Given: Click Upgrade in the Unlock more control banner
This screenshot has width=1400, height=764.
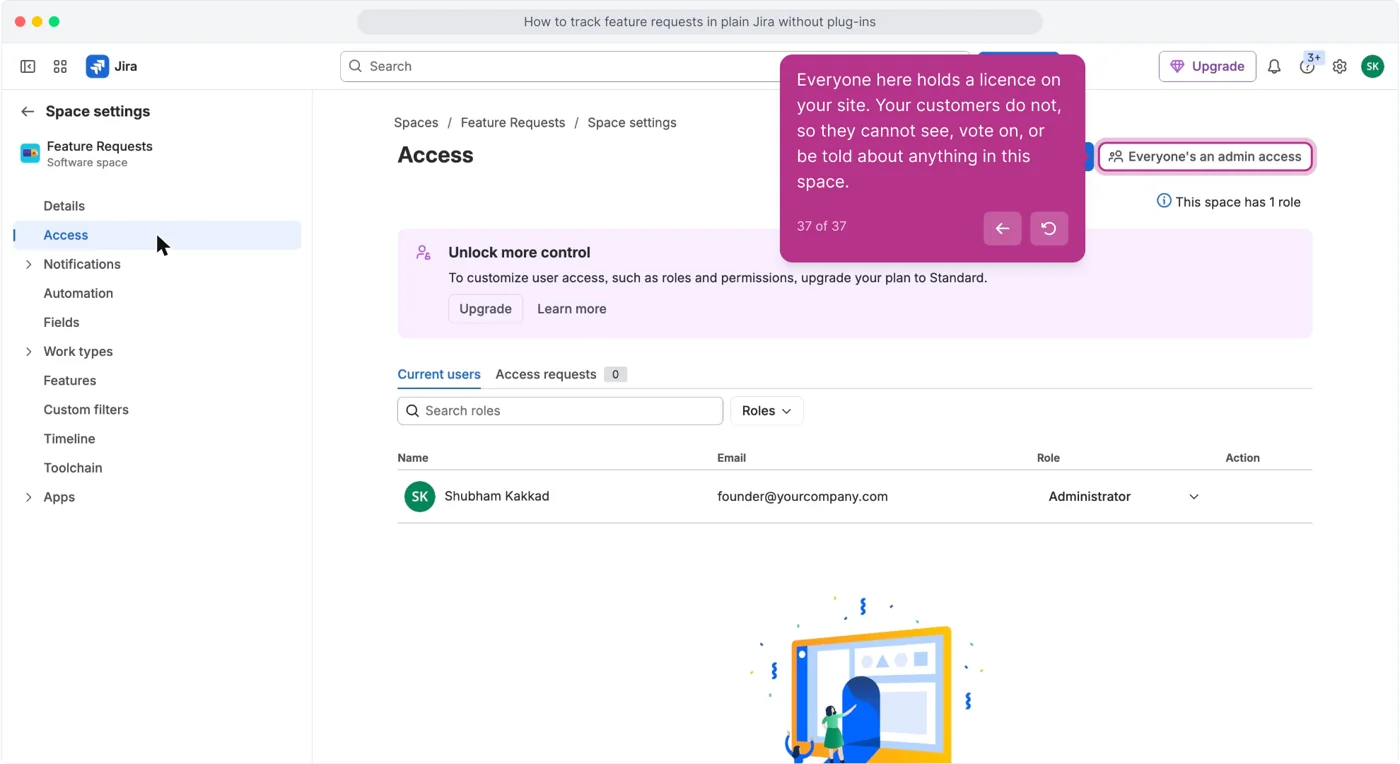Looking at the screenshot, I should click(x=485, y=309).
